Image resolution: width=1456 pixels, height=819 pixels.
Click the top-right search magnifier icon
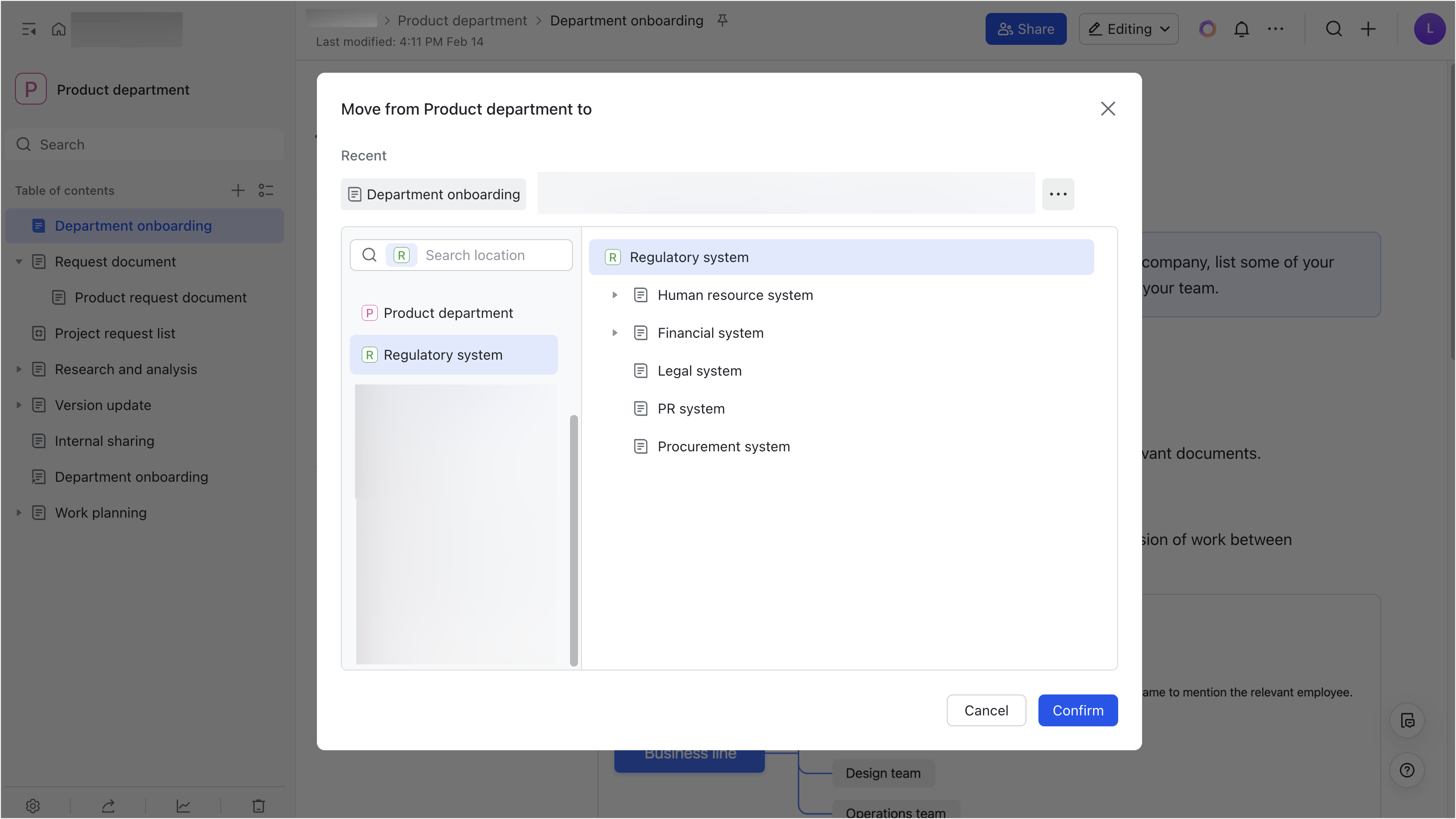(1333, 28)
